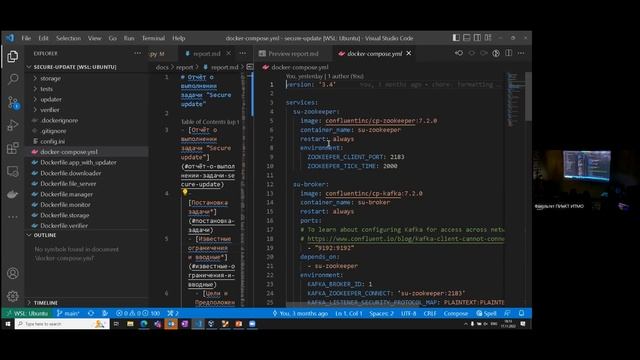The image size is (640, 360).
Task: Click open changes icon in editor toolbar
Action: [x=459, y=53]
